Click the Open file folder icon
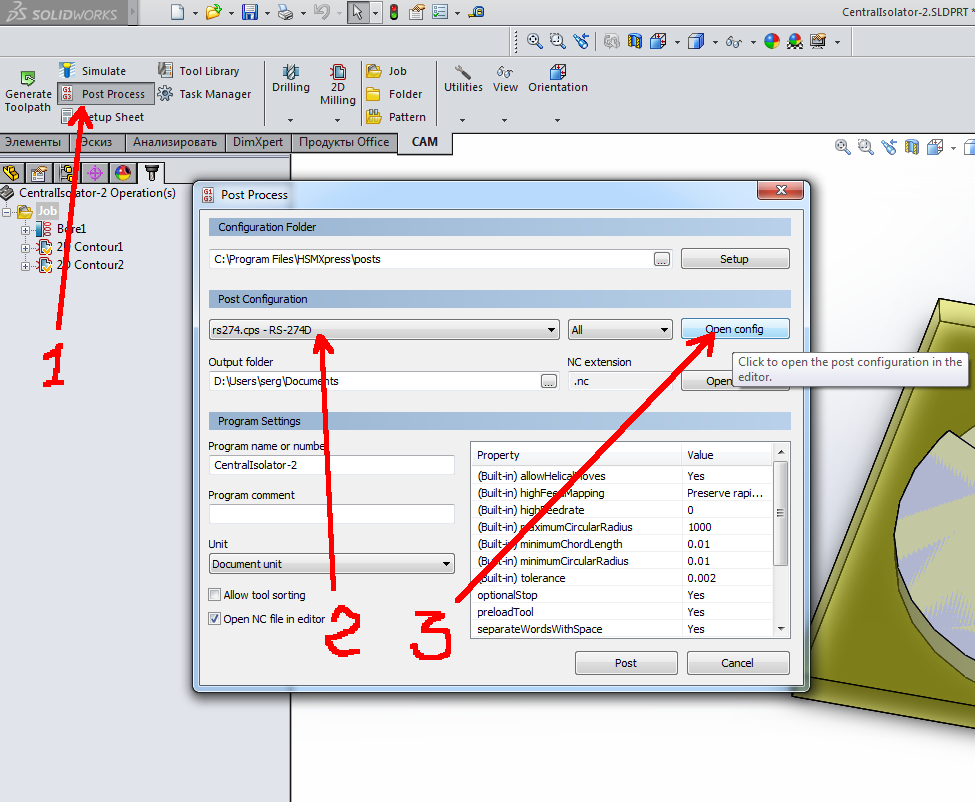Screen dimensions: 975x802 (x=214, y=12)
